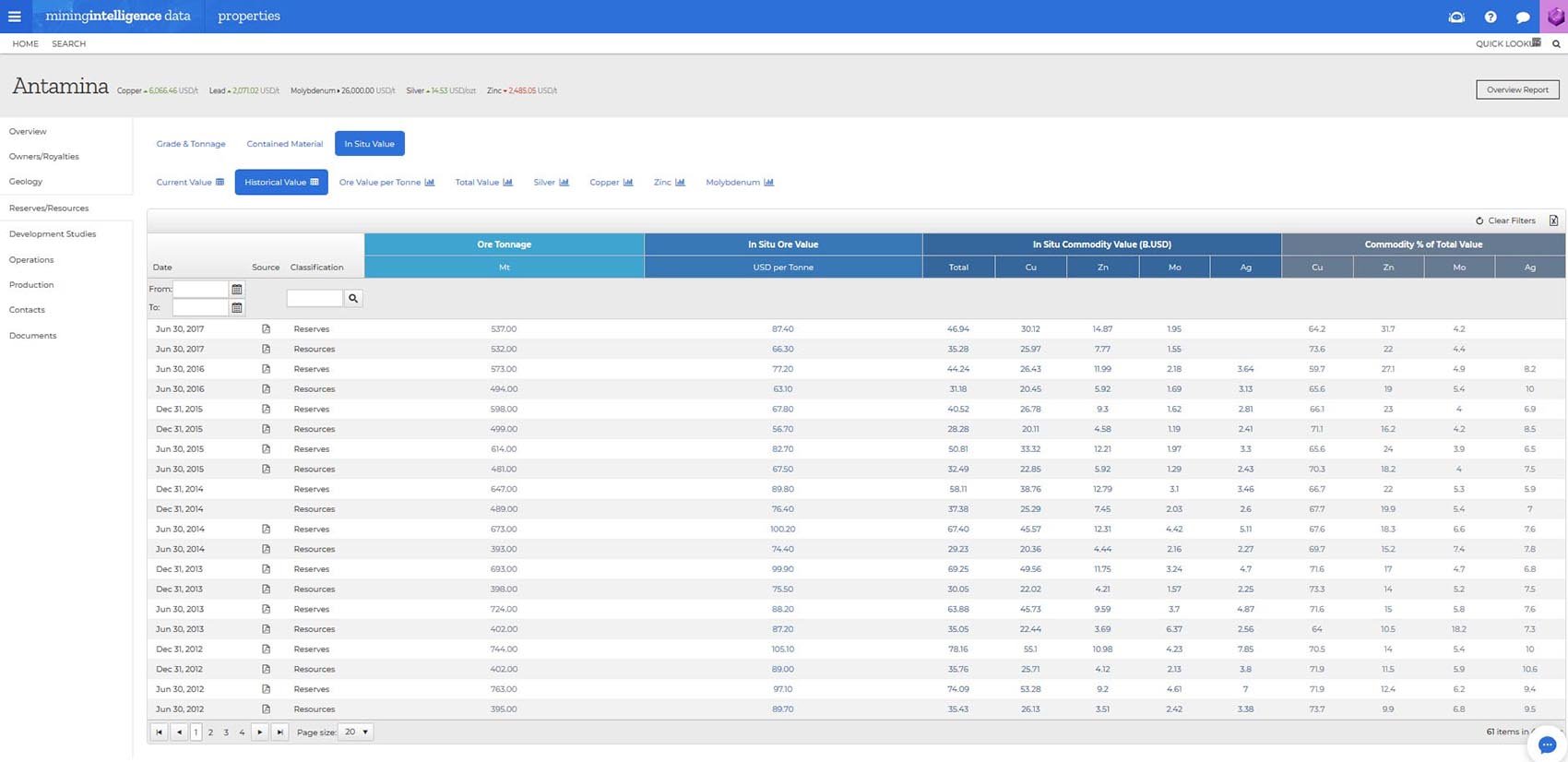Open source document for Jun 30, 2012 Resources

[x=266, y=709]
